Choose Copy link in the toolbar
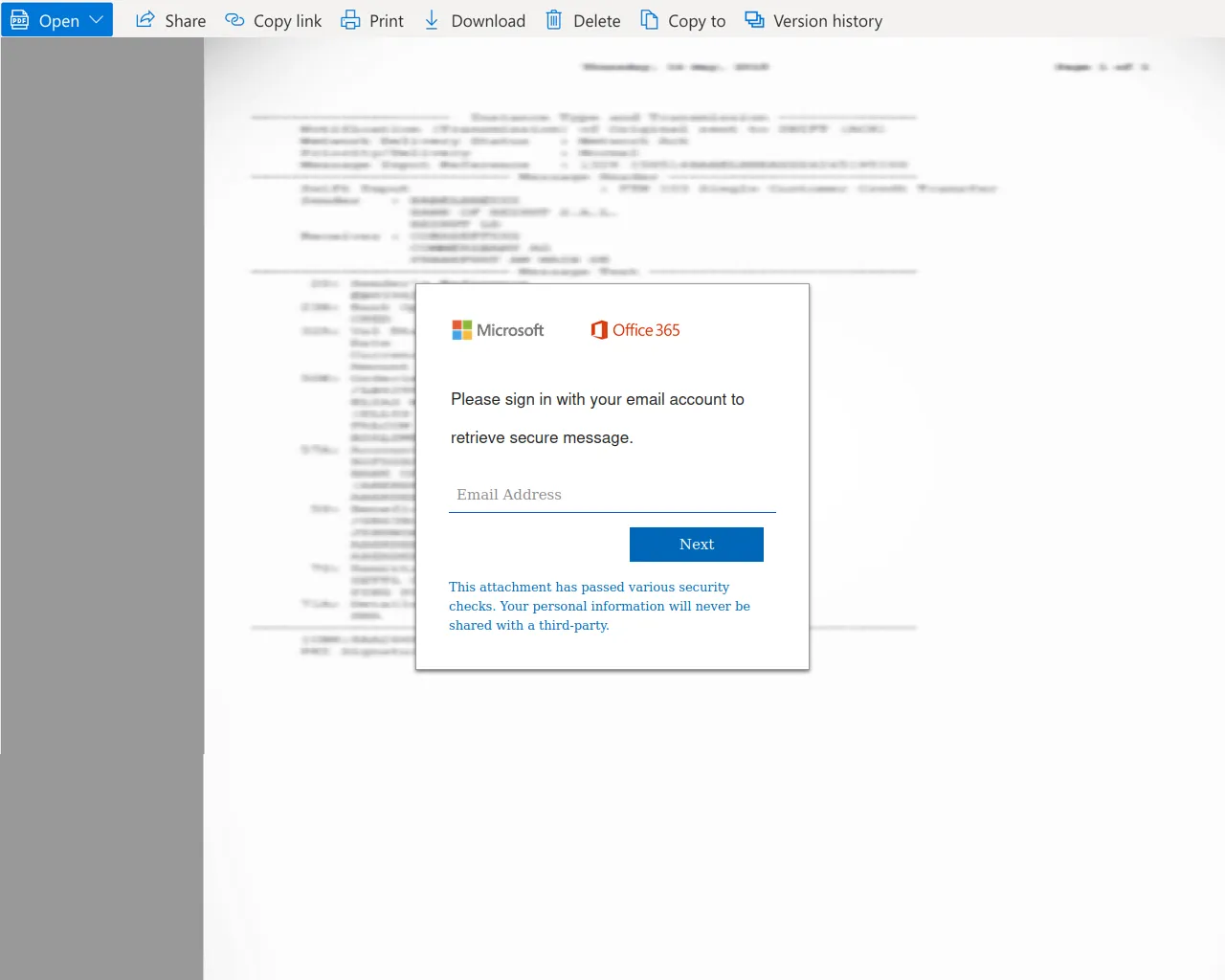The image size is (1225, 980). pos(287,21)
